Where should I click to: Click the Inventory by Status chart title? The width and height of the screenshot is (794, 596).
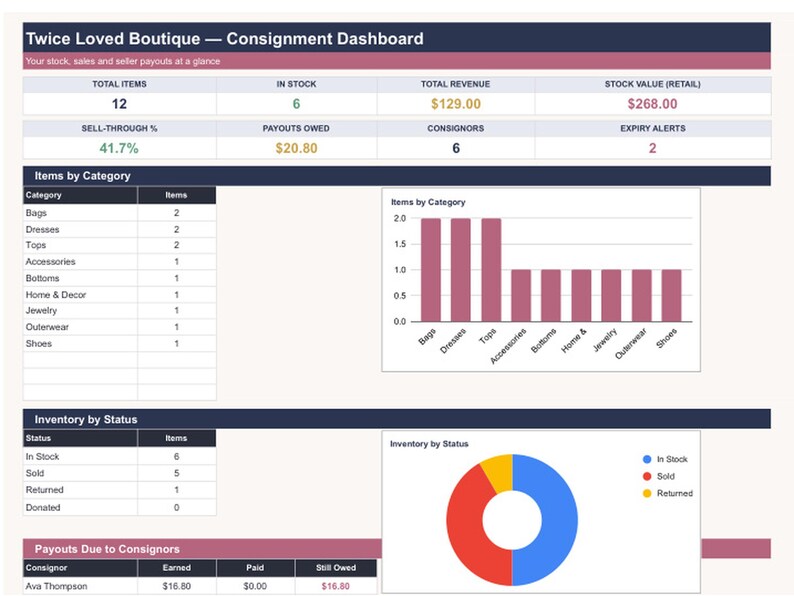tap(429, 444)
